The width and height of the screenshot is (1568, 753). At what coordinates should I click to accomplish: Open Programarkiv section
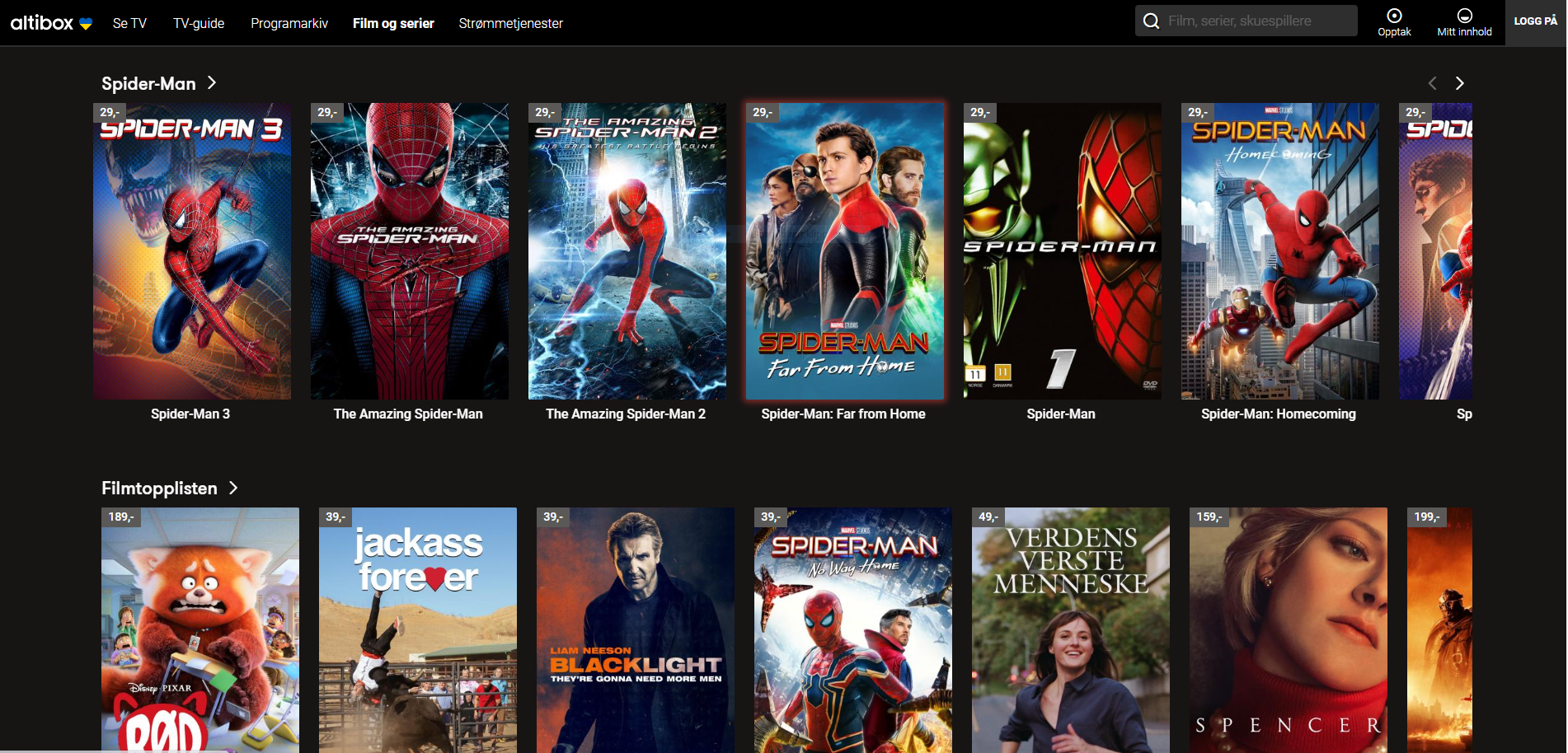pos(289,23)
